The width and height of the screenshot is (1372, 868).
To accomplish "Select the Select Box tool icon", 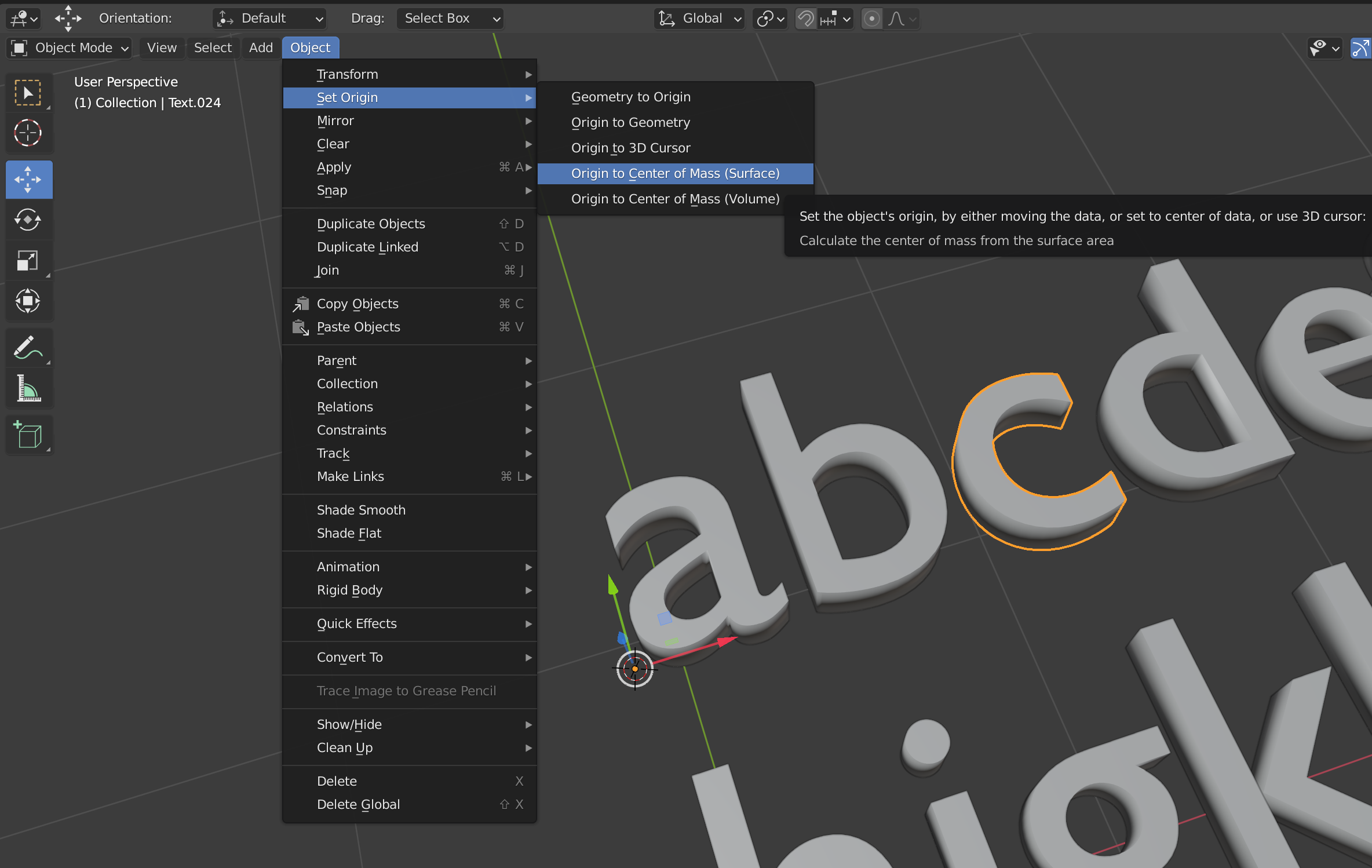I will (x=28, y=93).
